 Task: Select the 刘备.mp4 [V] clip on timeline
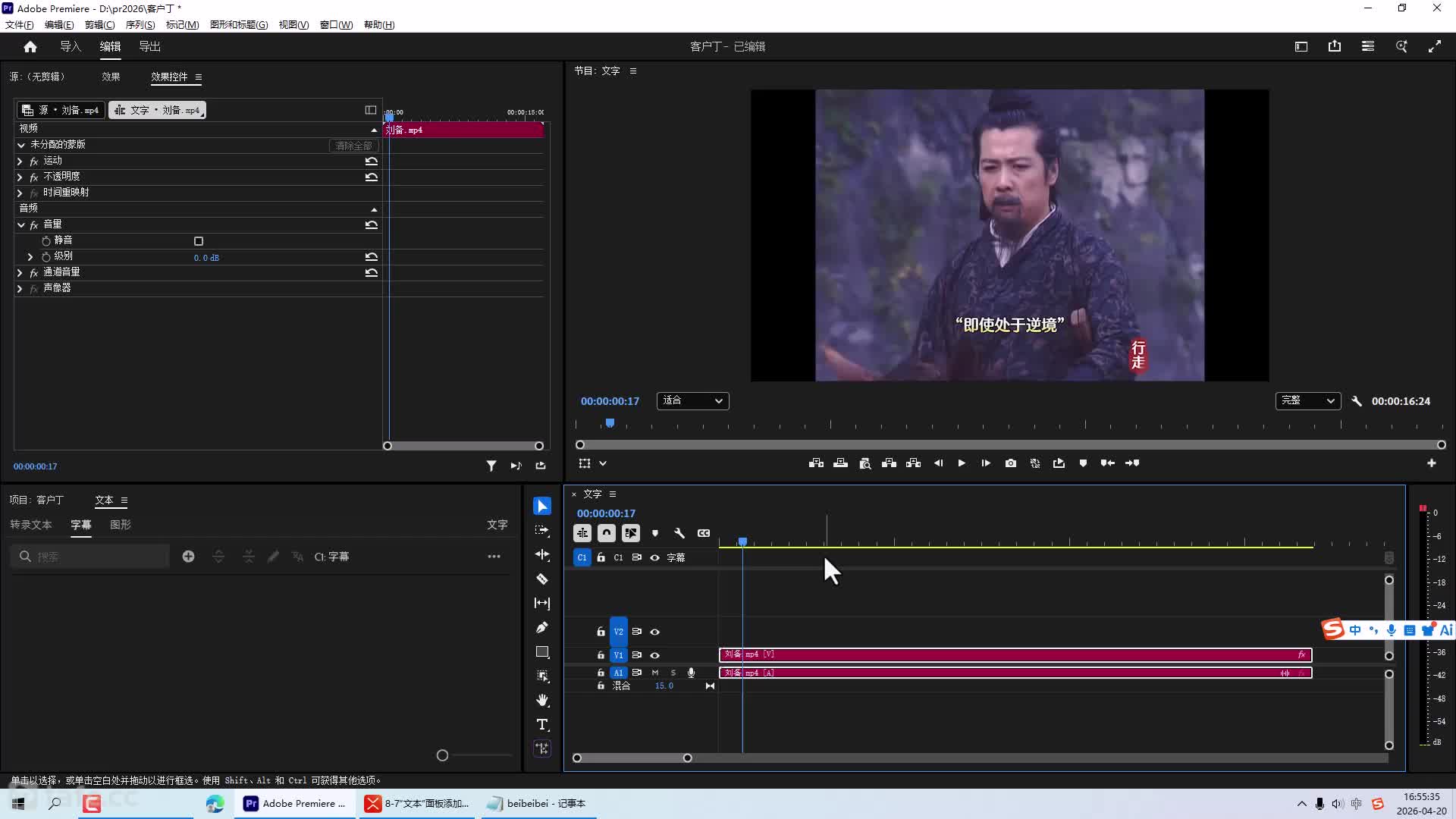(1015, 654)
